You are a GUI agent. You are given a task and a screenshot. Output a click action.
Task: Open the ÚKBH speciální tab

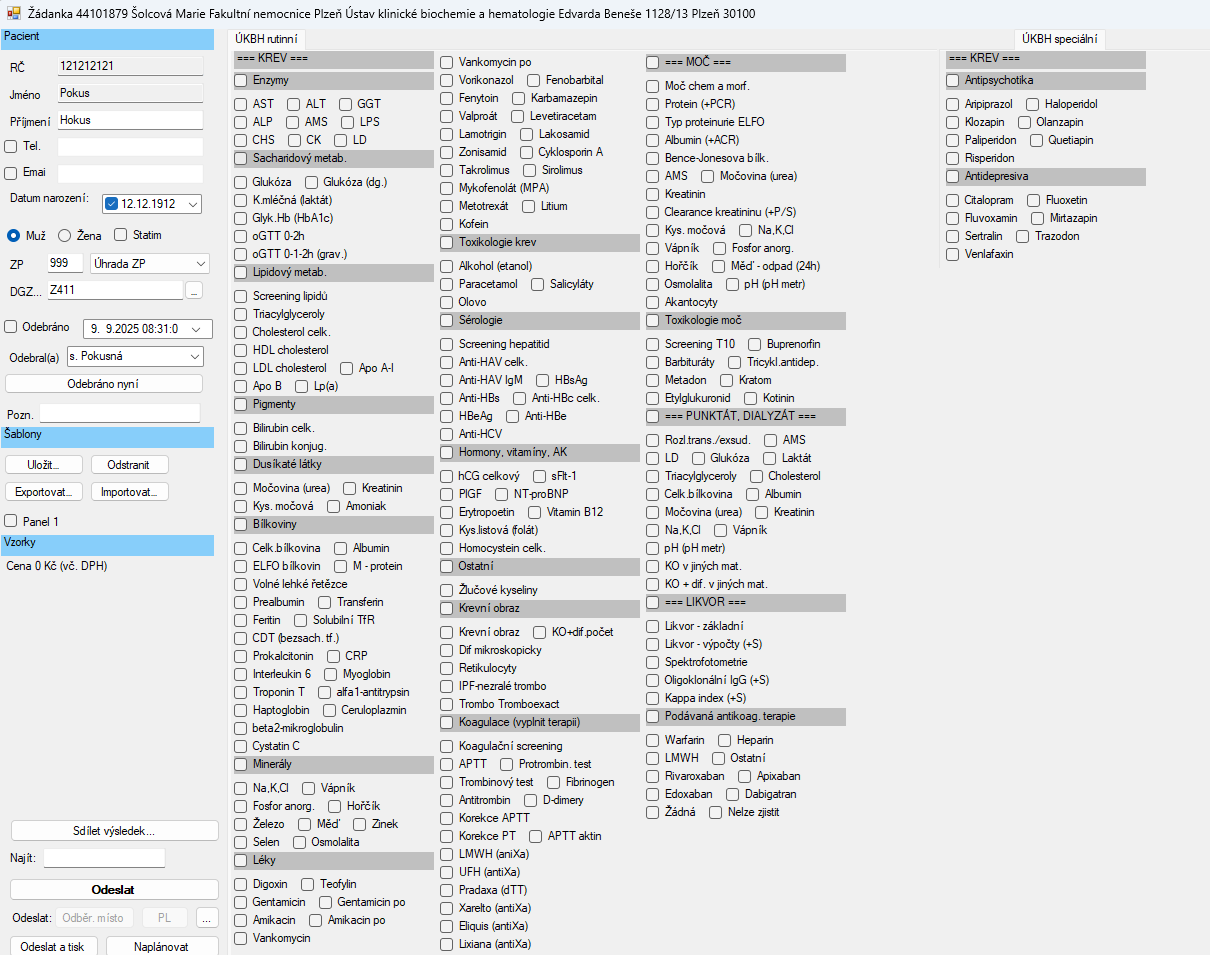[x=1059, y=39]
